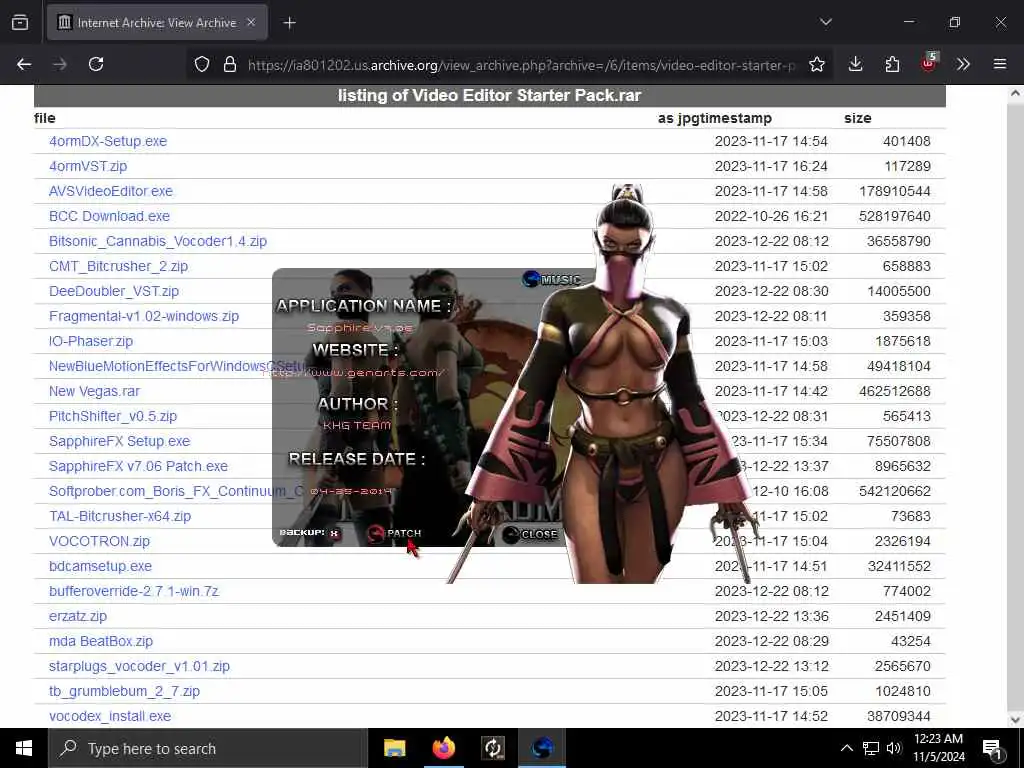1024x768 pixels.
Task: Click size value 401408
Action: point(906,141)
